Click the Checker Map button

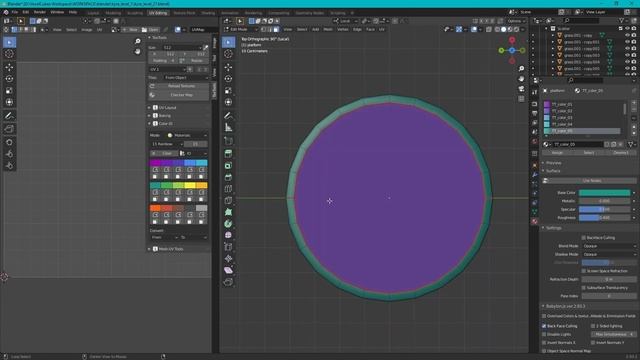coord(179,95)
